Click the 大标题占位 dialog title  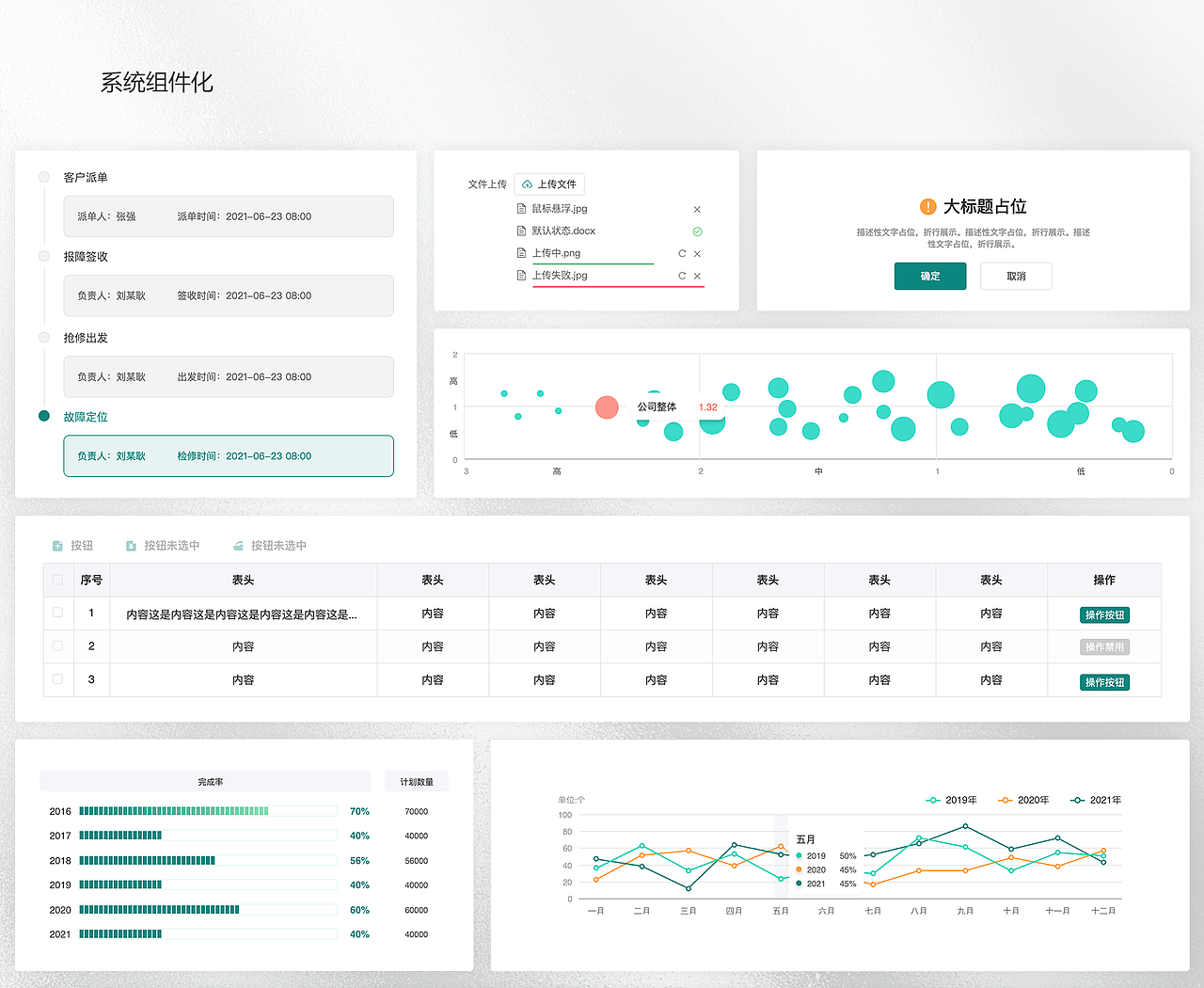[985, 207]
